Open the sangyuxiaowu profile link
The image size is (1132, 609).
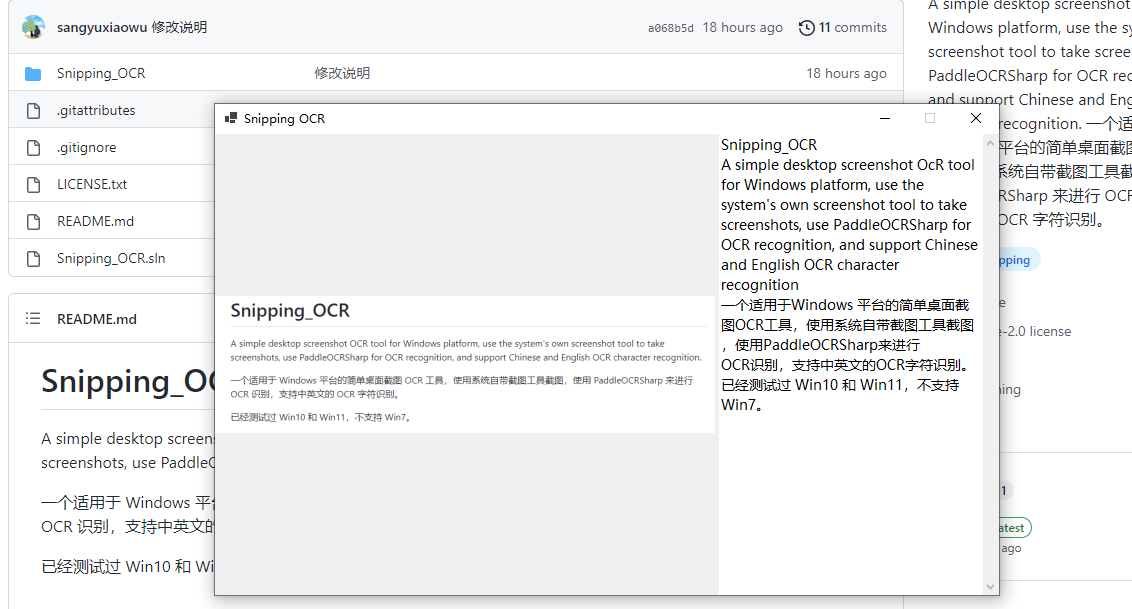tap(102, 27)
